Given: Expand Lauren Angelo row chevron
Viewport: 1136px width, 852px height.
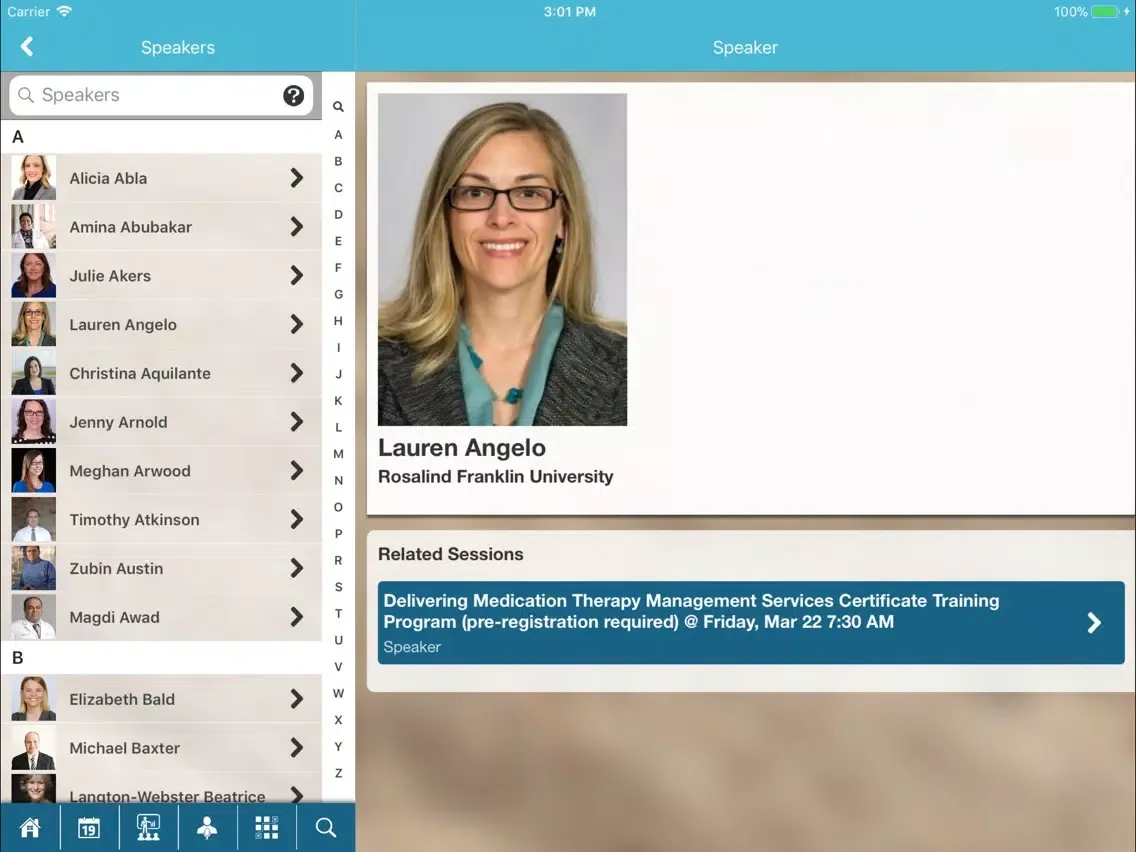Looking at the screenshot, I should 296,324.
